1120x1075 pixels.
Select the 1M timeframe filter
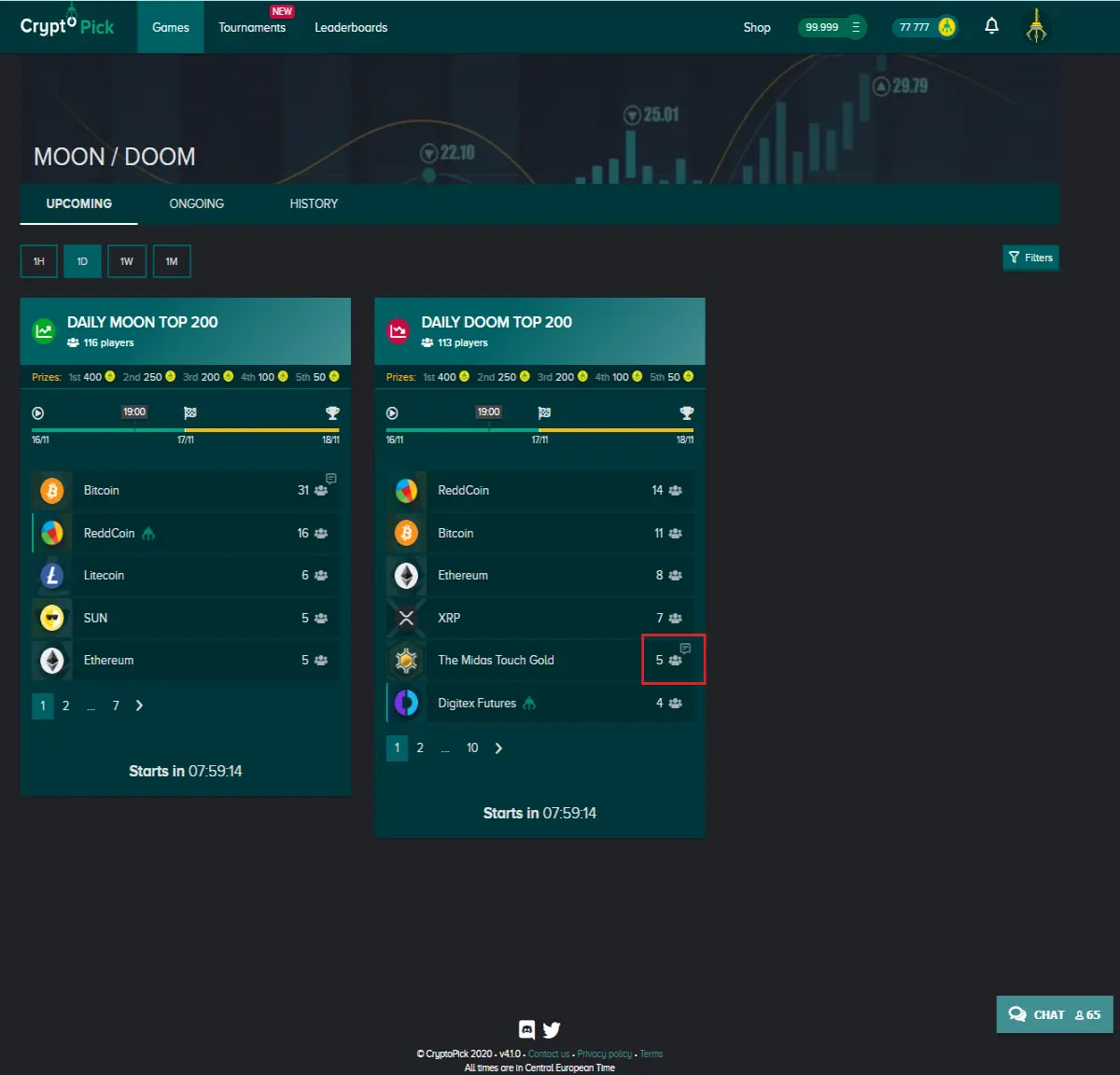pyautogui.click(x=172, y=261)
